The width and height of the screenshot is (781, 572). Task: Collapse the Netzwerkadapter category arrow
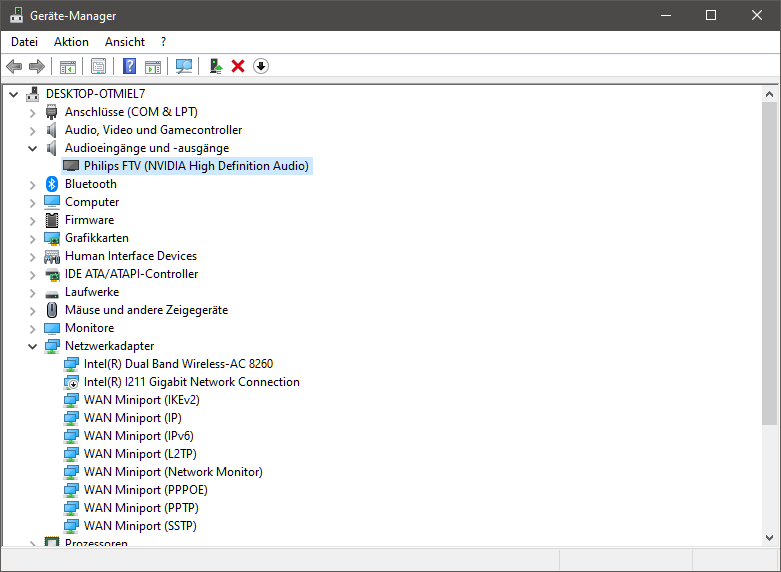(33, 346)
